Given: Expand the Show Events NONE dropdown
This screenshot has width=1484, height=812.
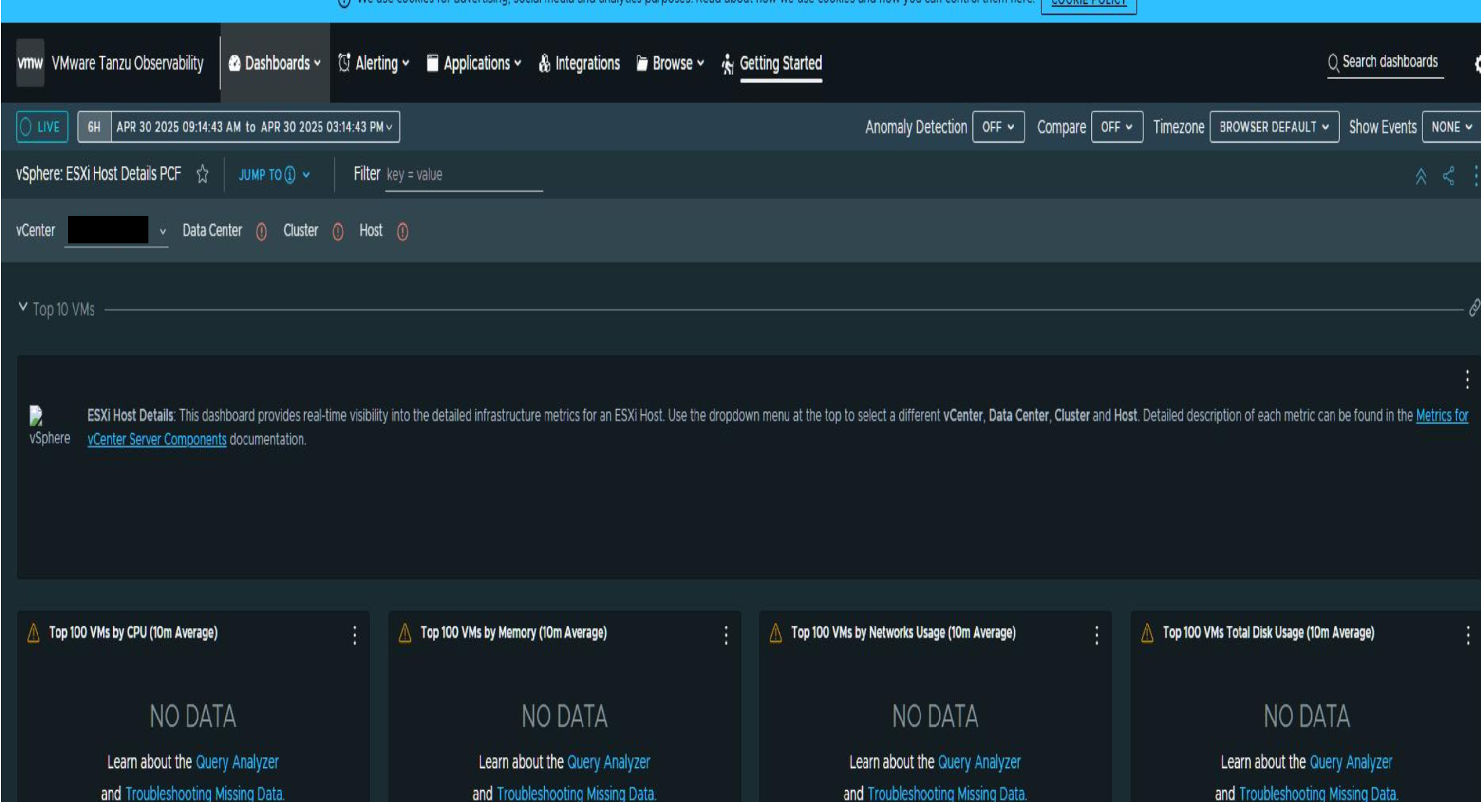Looking at the screenshot, I should (1450, 127).
